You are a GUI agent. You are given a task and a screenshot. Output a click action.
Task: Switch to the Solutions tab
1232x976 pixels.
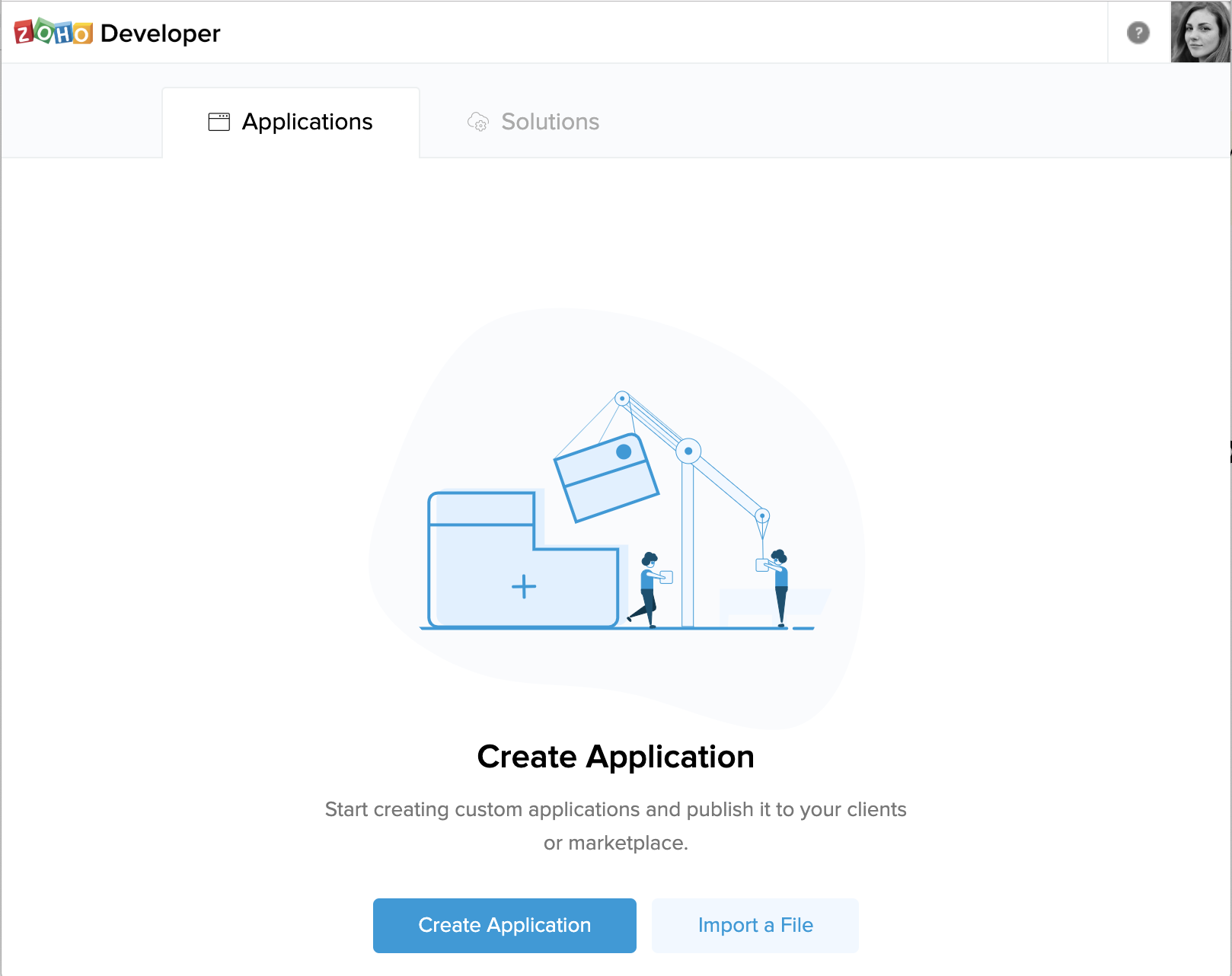[533, 122]
